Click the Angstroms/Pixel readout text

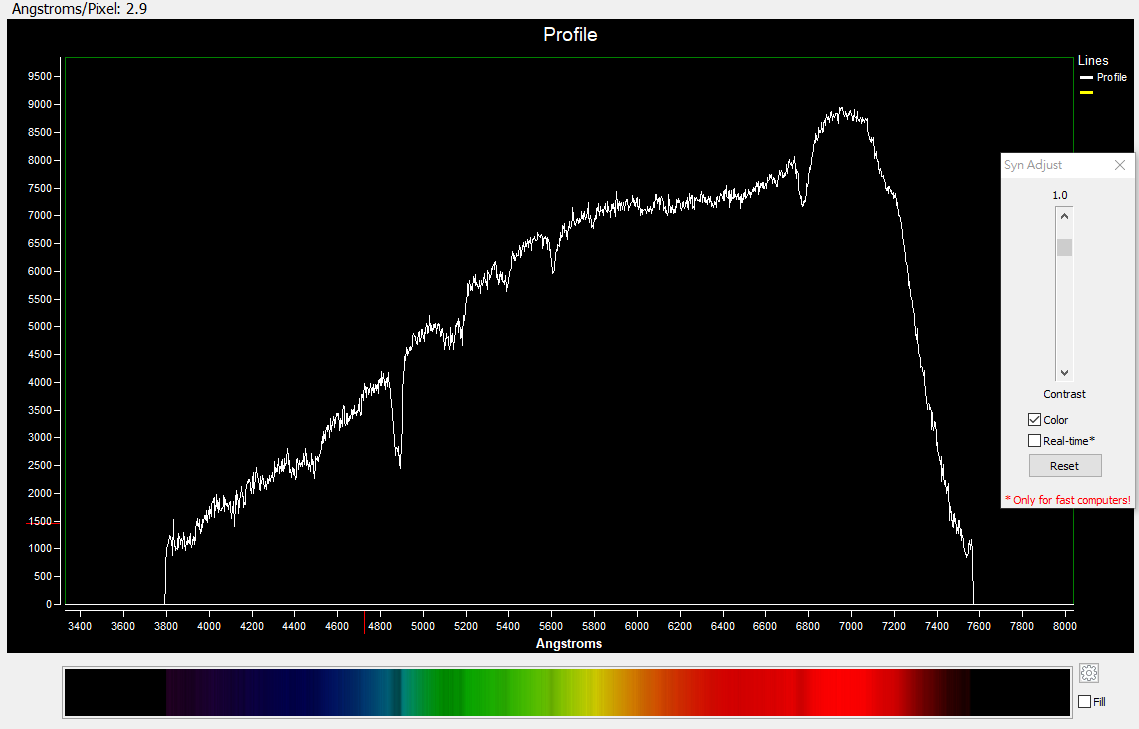click(80, 9)
